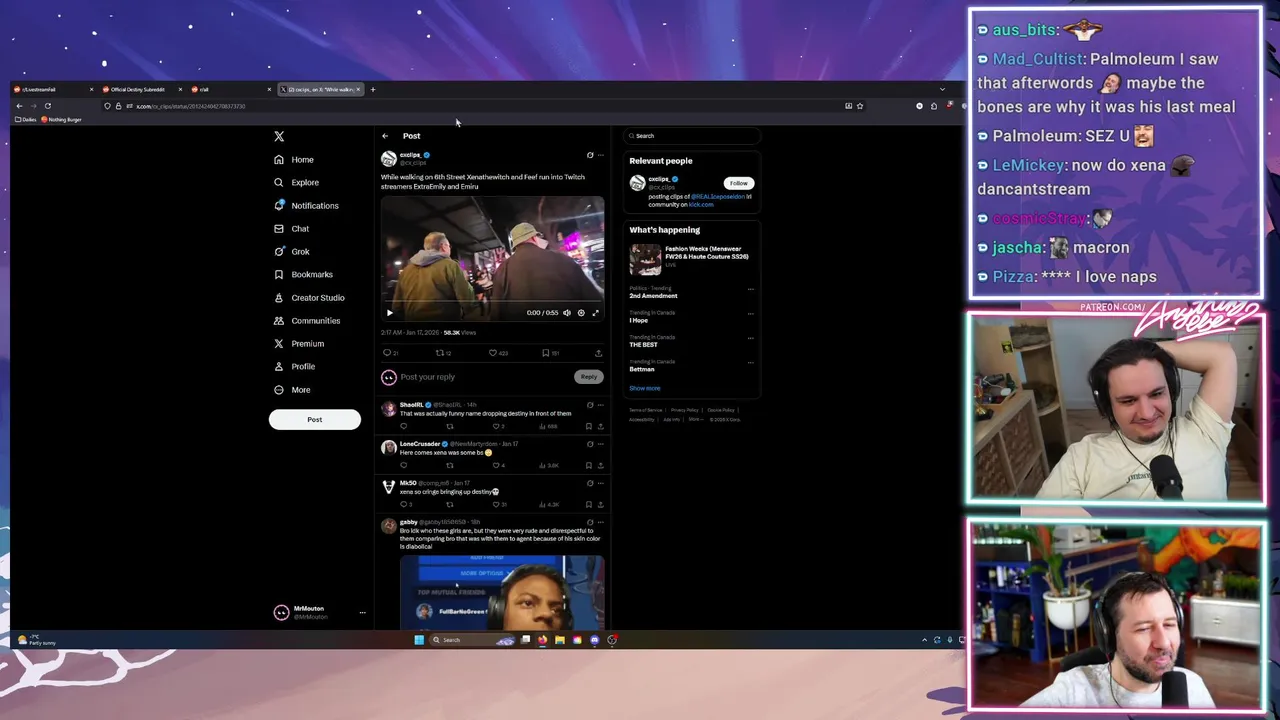
Task: Open Nothing Burger bookmark
Action: (x=62, y=119)
